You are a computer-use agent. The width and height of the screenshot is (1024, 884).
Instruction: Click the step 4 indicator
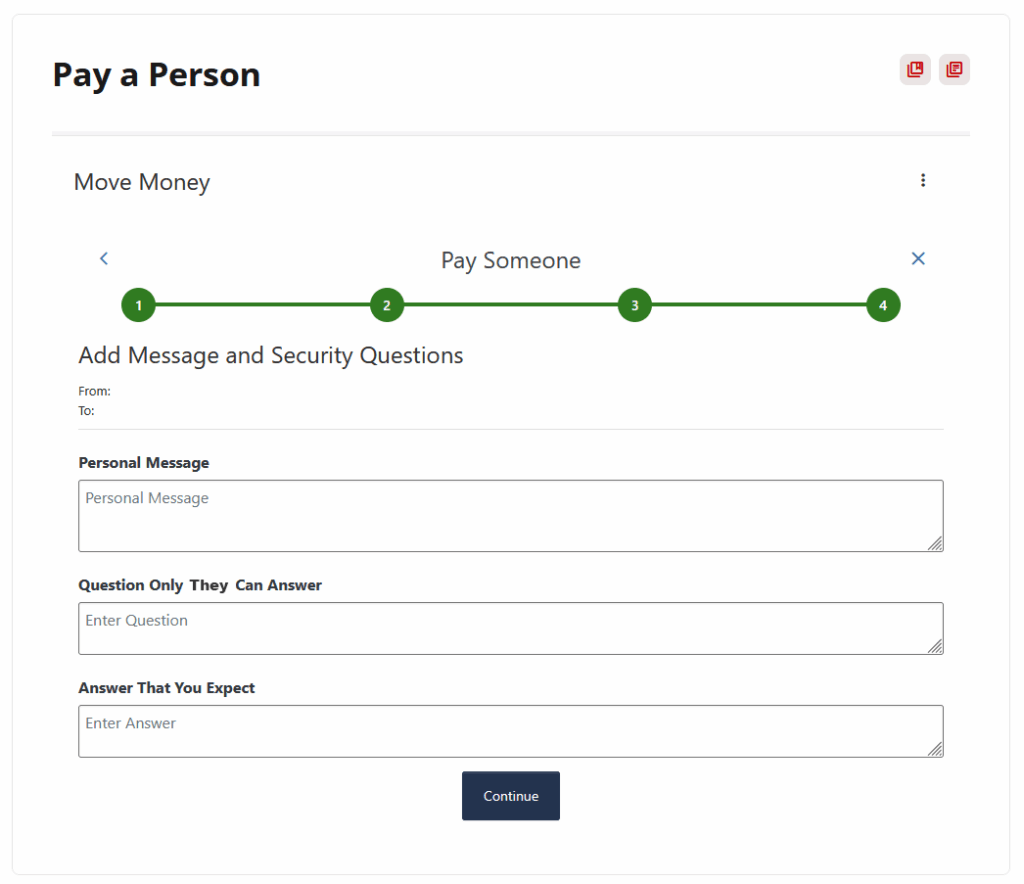tap(883, 305)
